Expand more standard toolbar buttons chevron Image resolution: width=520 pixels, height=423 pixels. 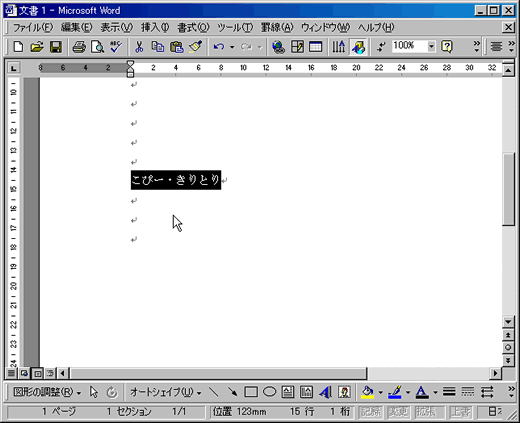[477, 47]
